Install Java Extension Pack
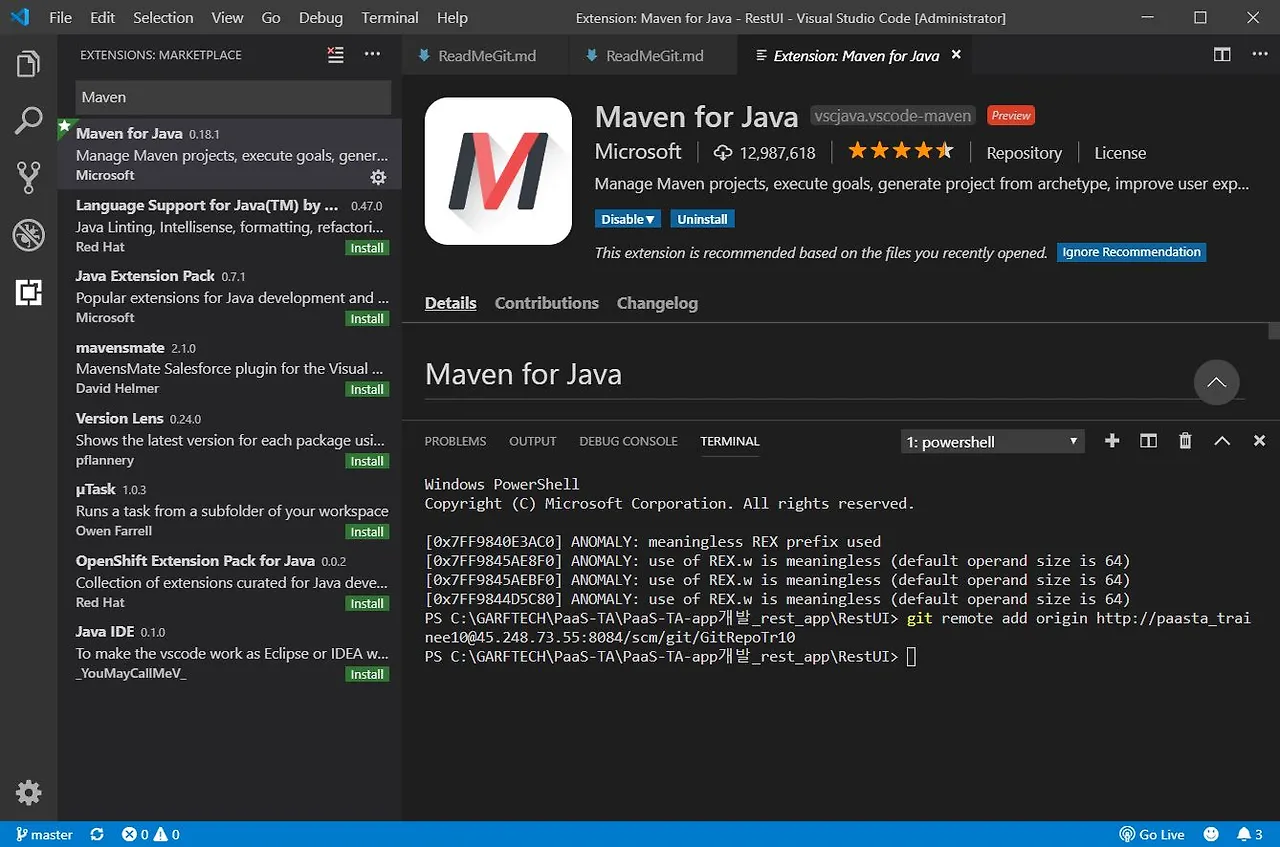 (367, 319)
